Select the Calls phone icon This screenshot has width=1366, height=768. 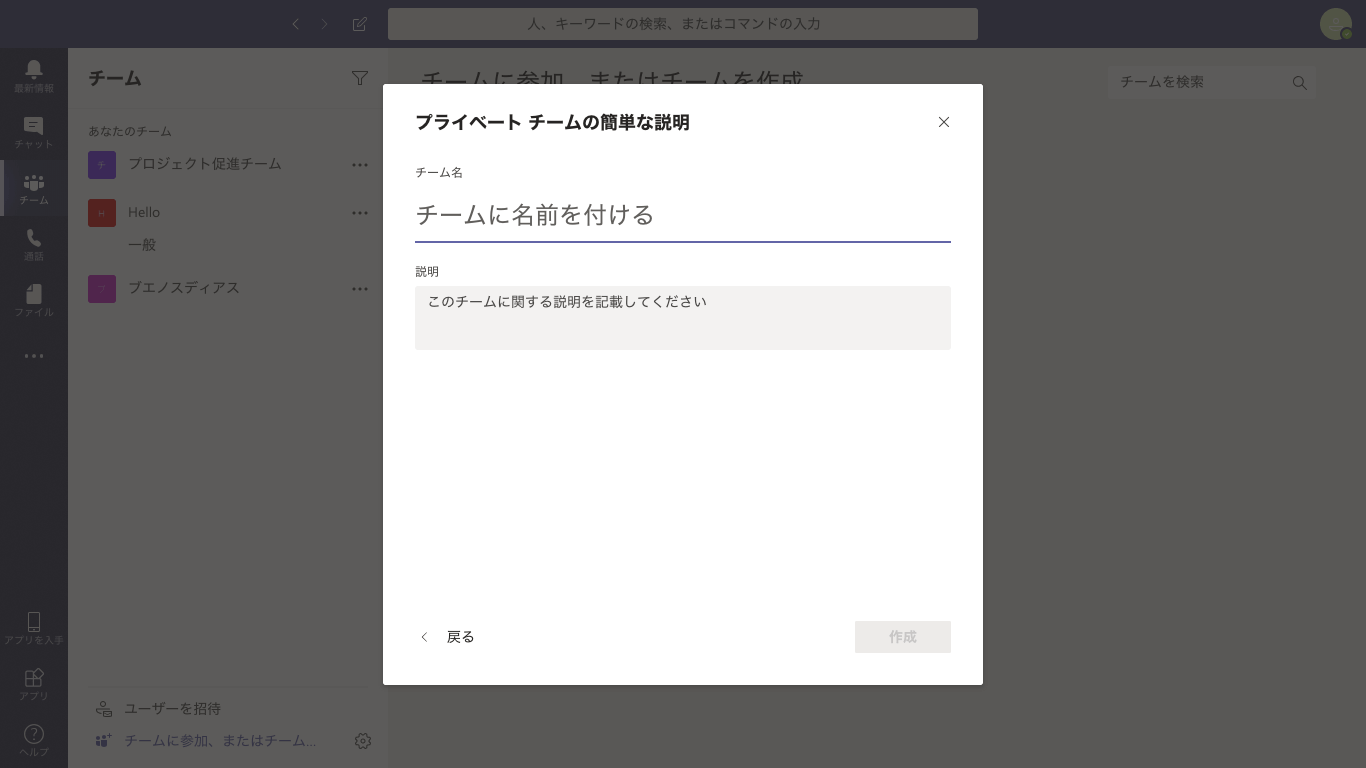[x=34, y=243]
